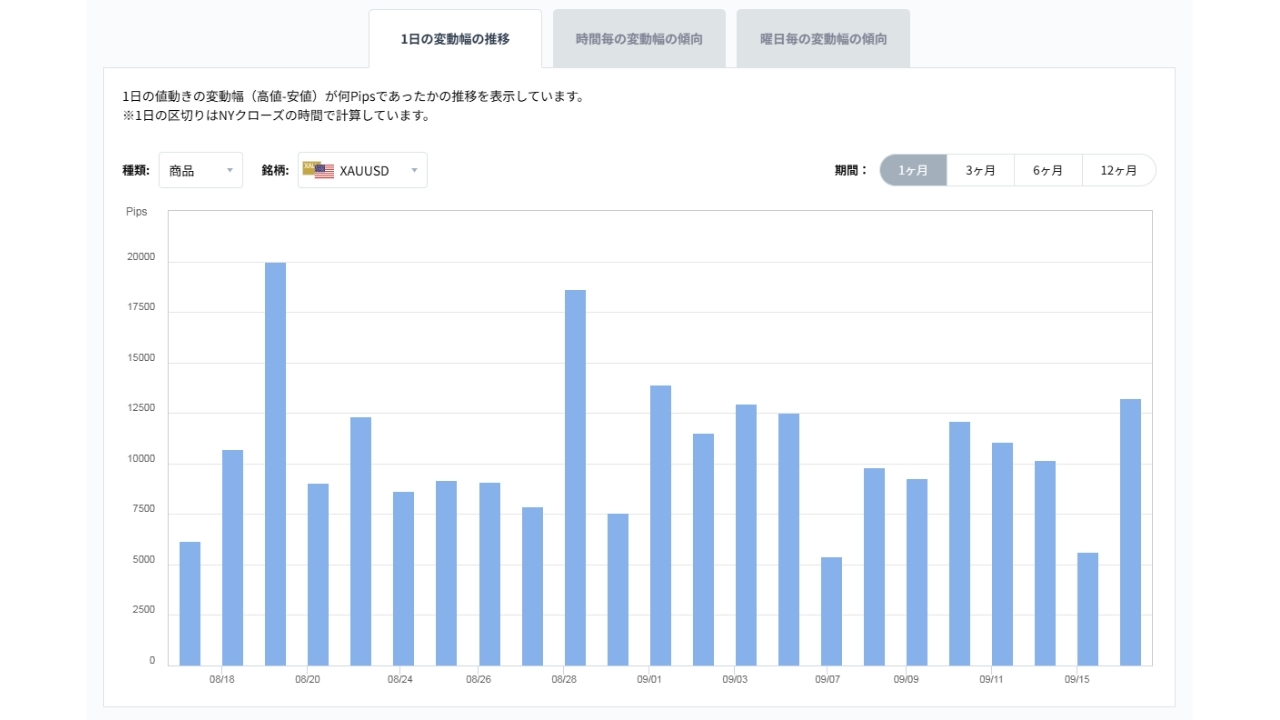Screen dimensions: 1280x720
Task: Switch to the 時間毎の変動幅の傾向 tab
Action: pyautogui.click(x=639, y=39)
